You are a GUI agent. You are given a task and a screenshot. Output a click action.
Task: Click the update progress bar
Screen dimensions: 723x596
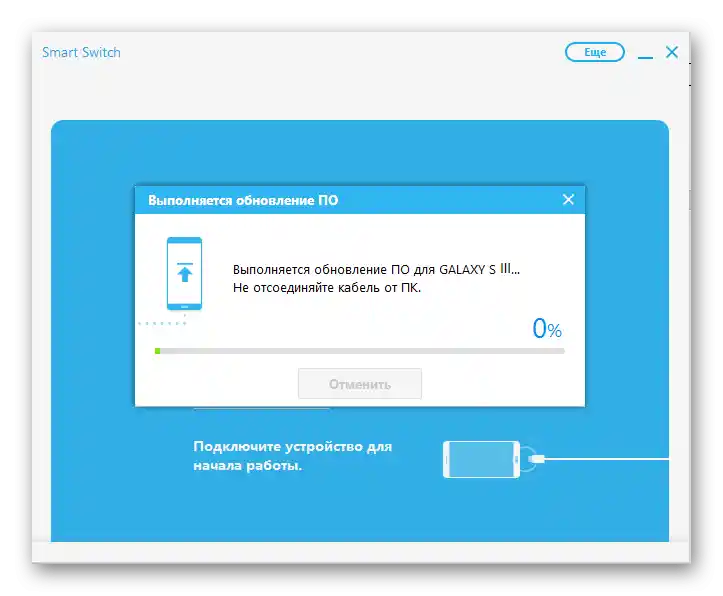[x=360, y=351]
